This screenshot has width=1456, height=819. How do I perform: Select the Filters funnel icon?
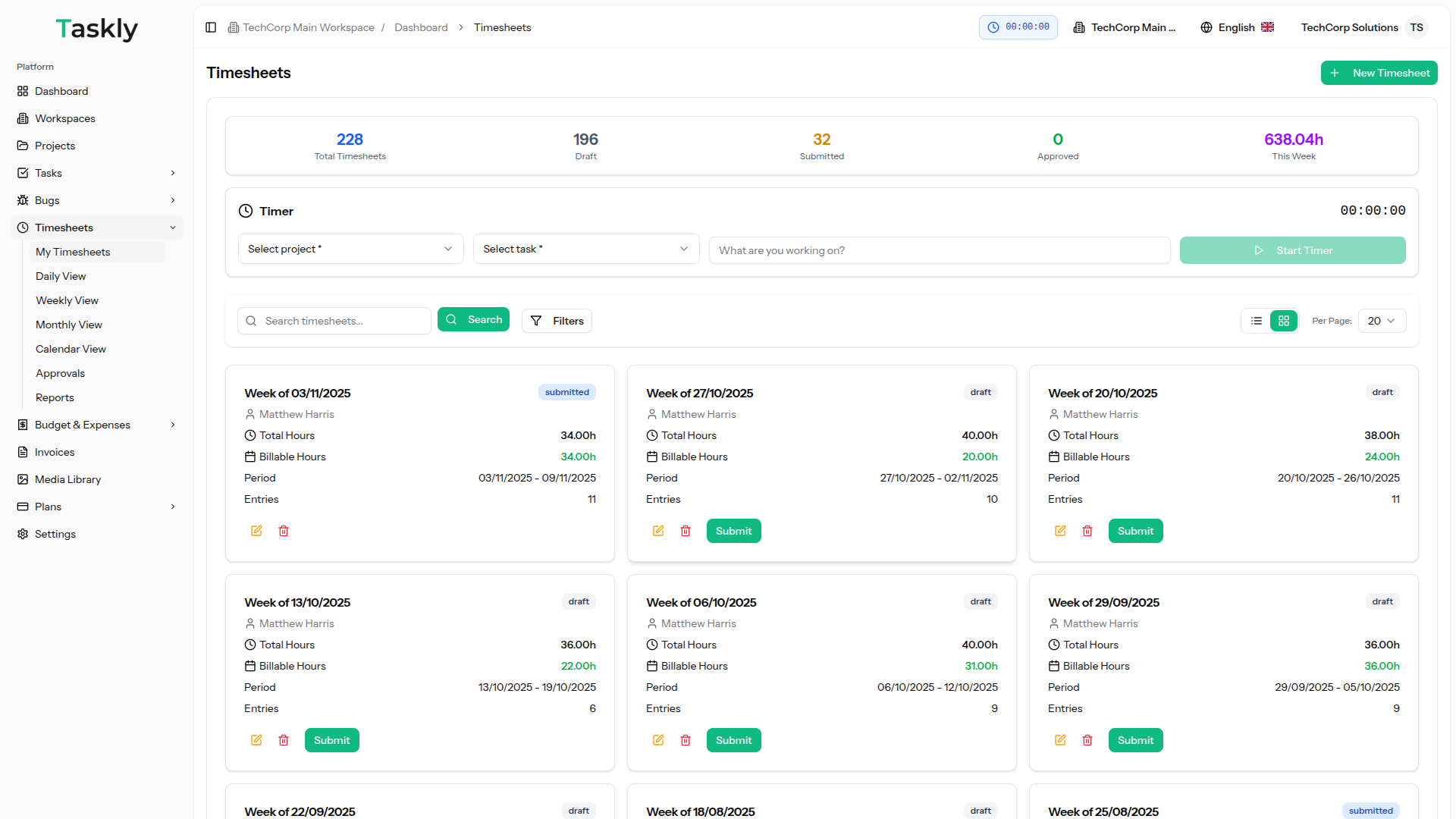click(x=536, y=321)
